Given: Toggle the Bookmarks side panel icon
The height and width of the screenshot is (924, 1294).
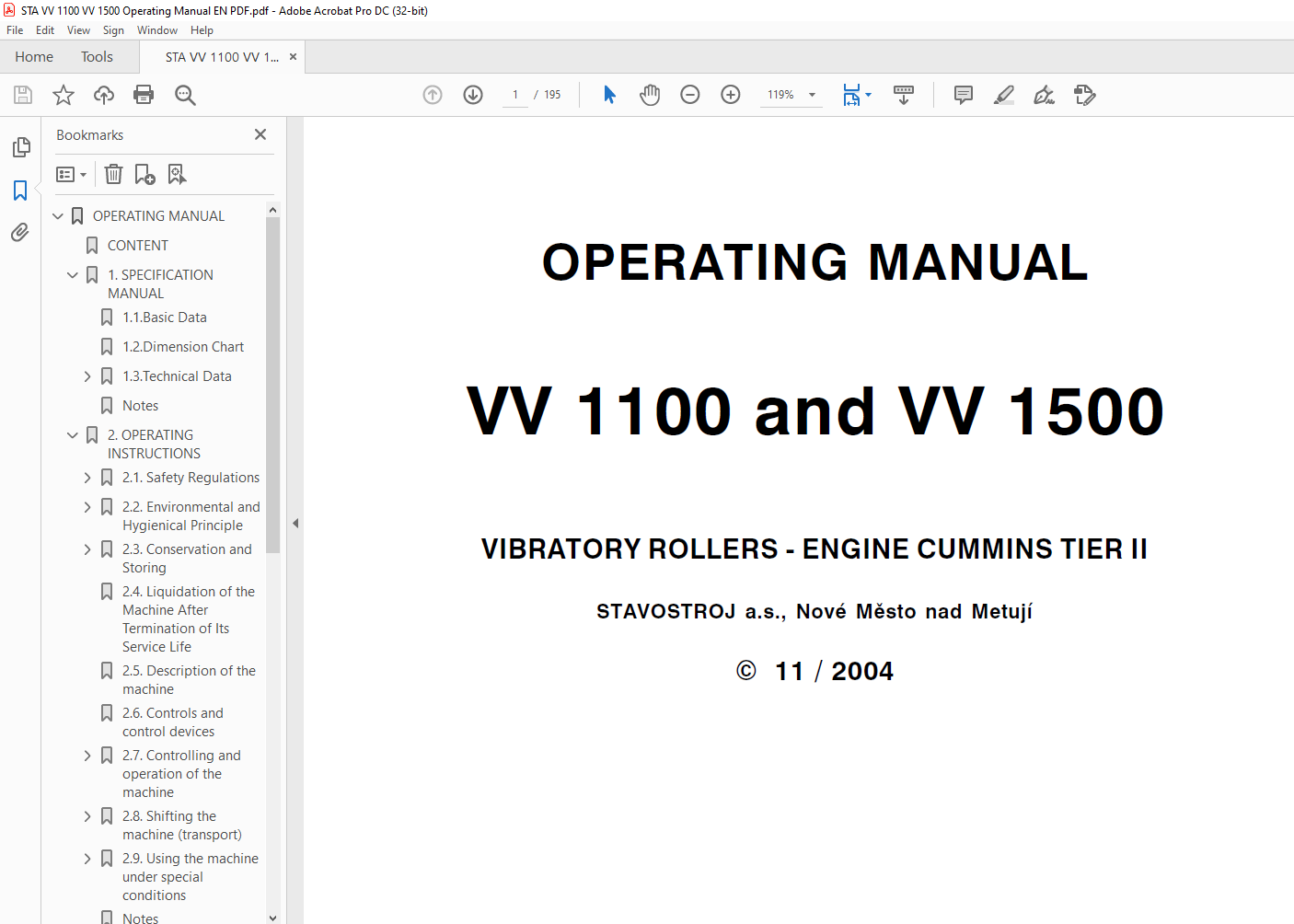Looking at the screenshot, I should (20, 191).
